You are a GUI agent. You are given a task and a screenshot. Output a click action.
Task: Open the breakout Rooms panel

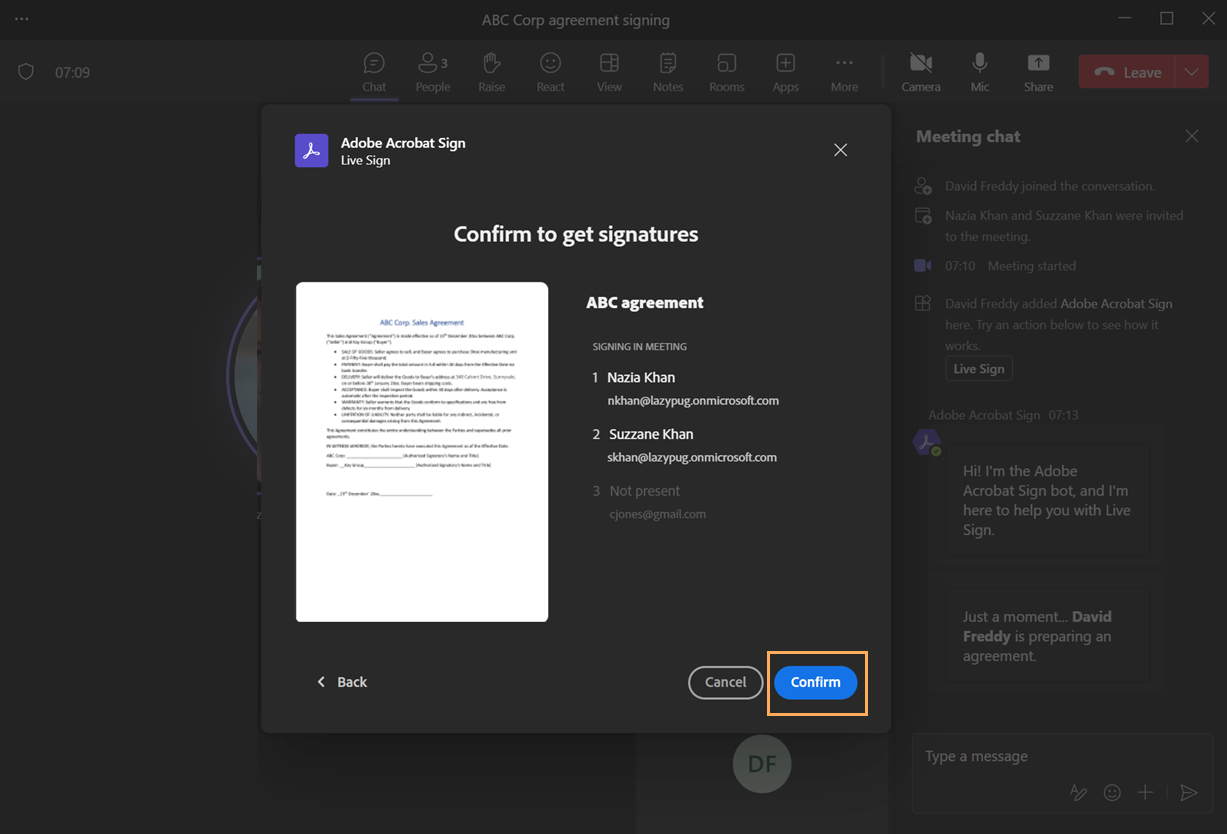tap(726, 71)
